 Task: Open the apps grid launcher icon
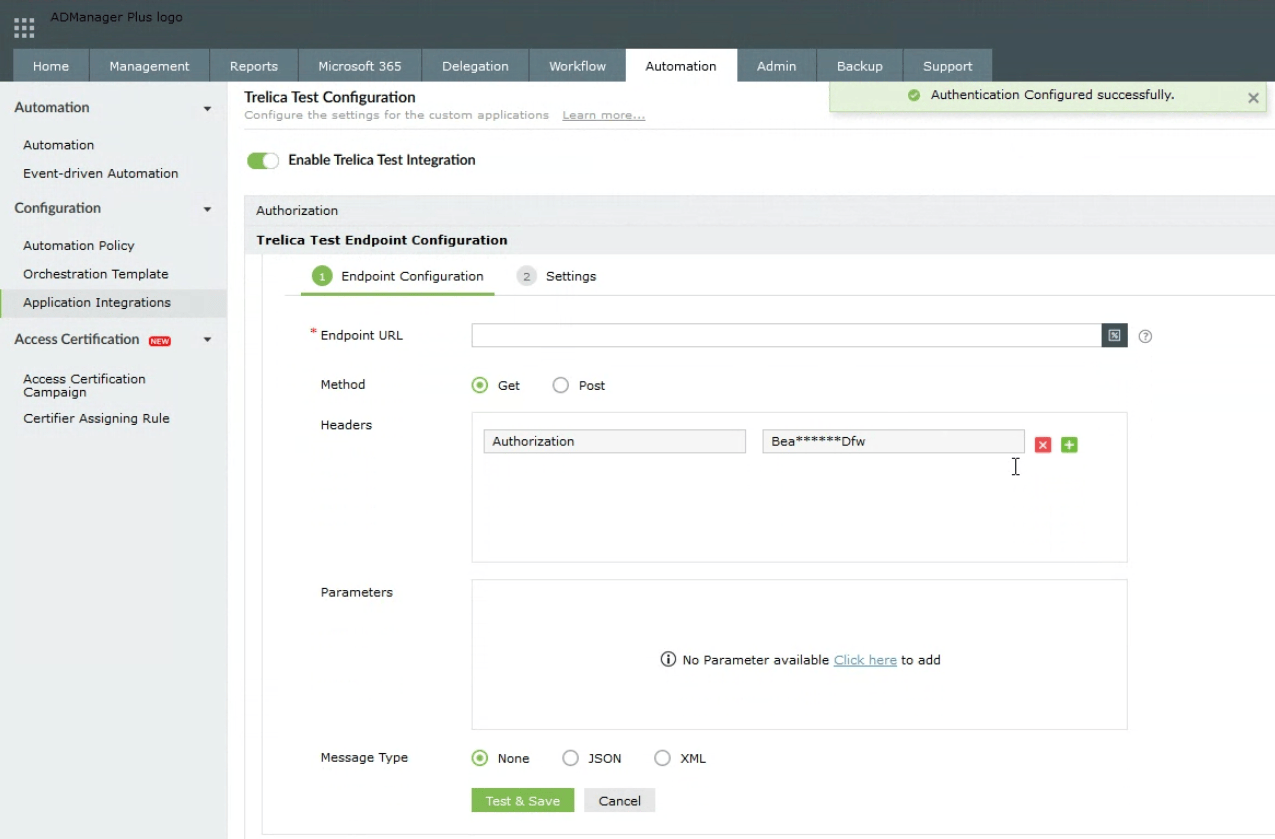24,27
